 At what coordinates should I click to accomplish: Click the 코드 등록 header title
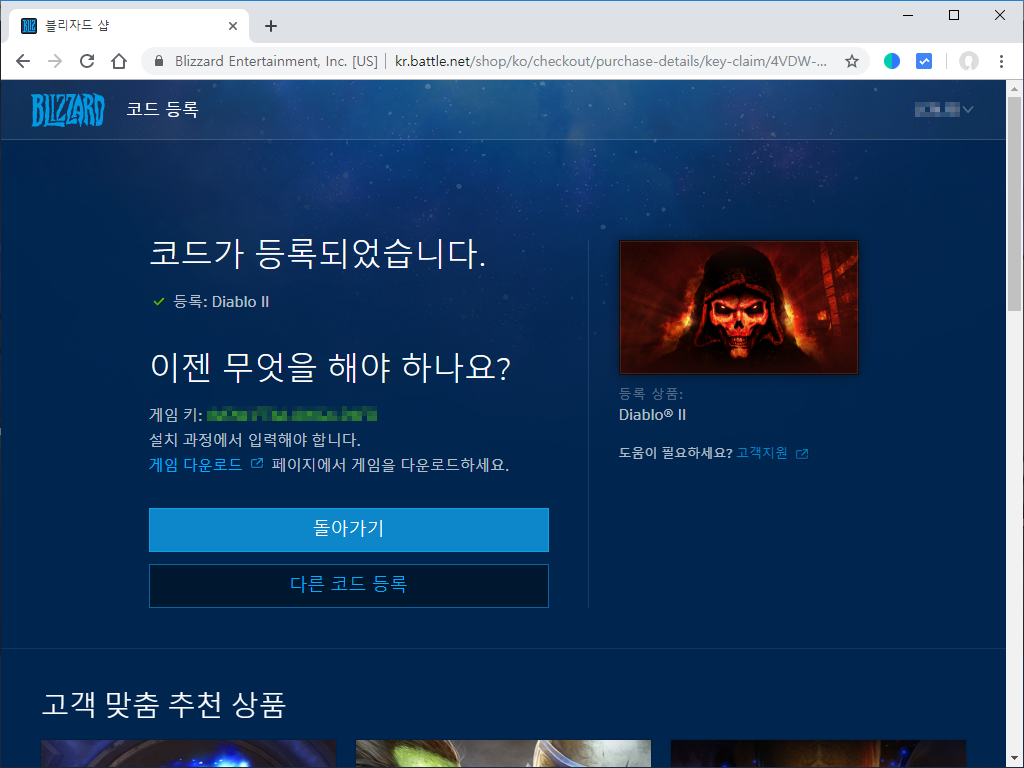pyautogui.click(x=163, y=110)
